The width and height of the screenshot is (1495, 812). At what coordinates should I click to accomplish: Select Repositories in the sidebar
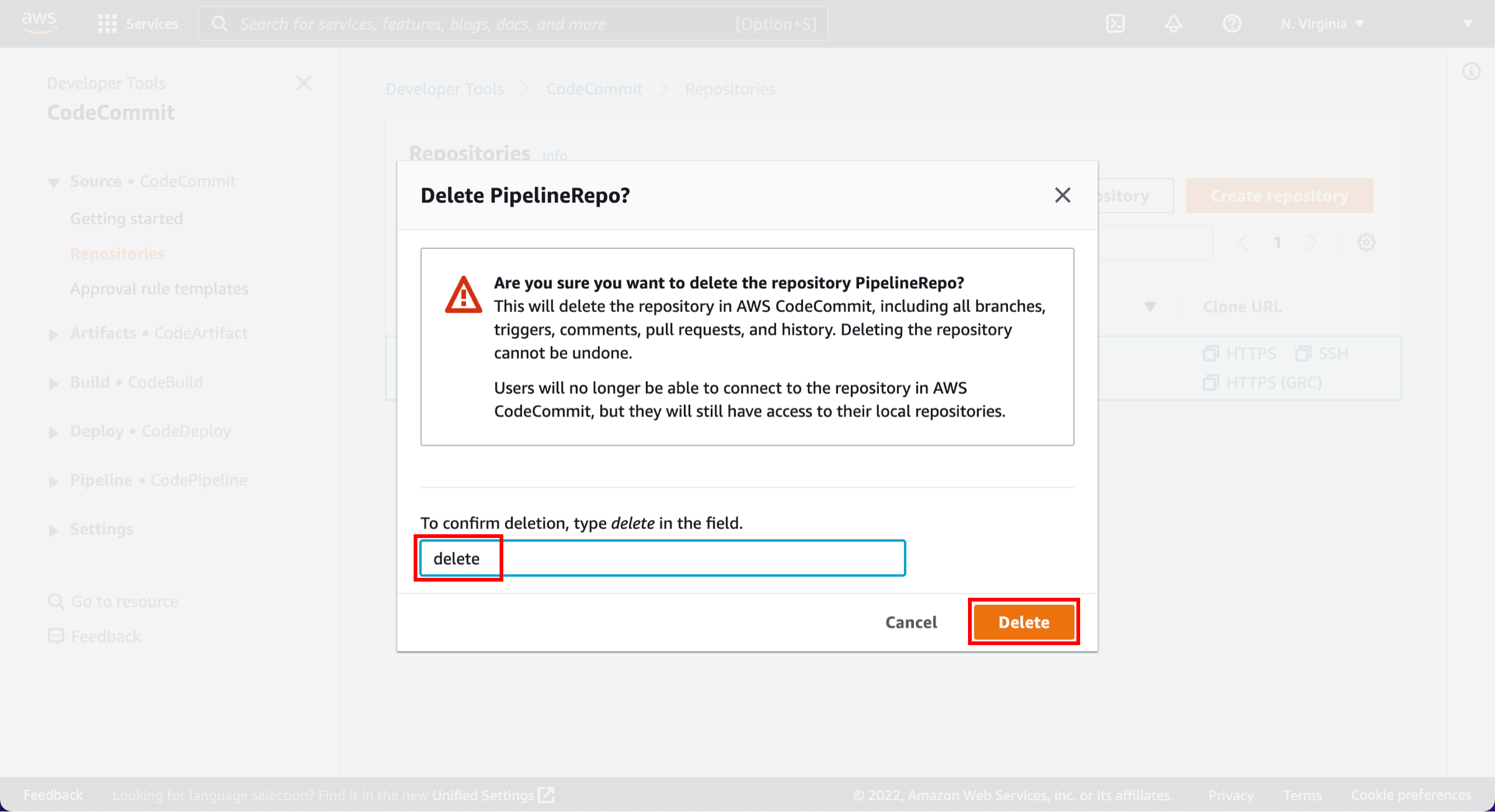(x=117, y=253)
